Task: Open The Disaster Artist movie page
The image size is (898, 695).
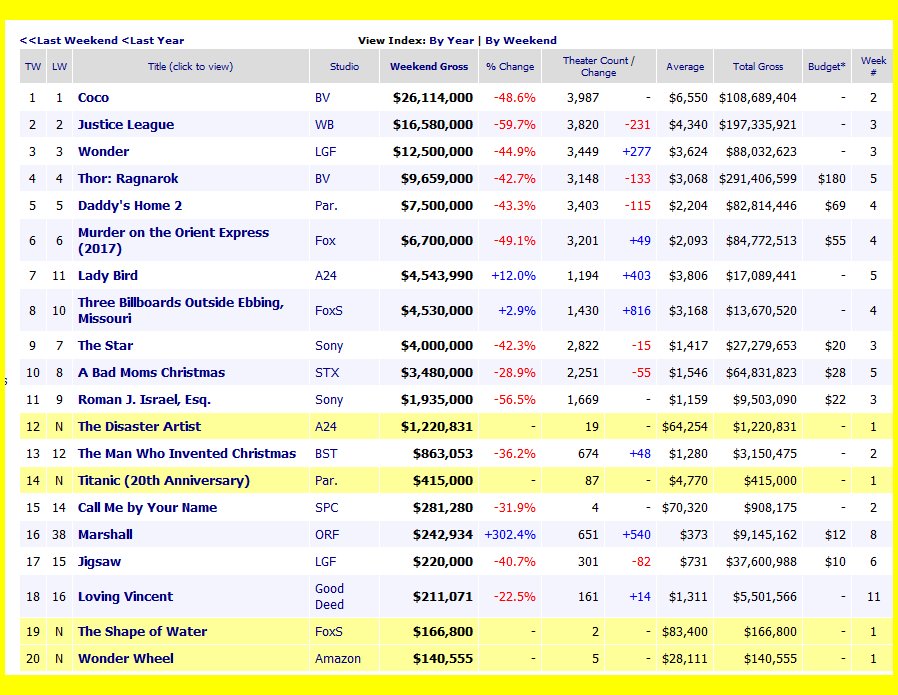Action: [140, 427]
